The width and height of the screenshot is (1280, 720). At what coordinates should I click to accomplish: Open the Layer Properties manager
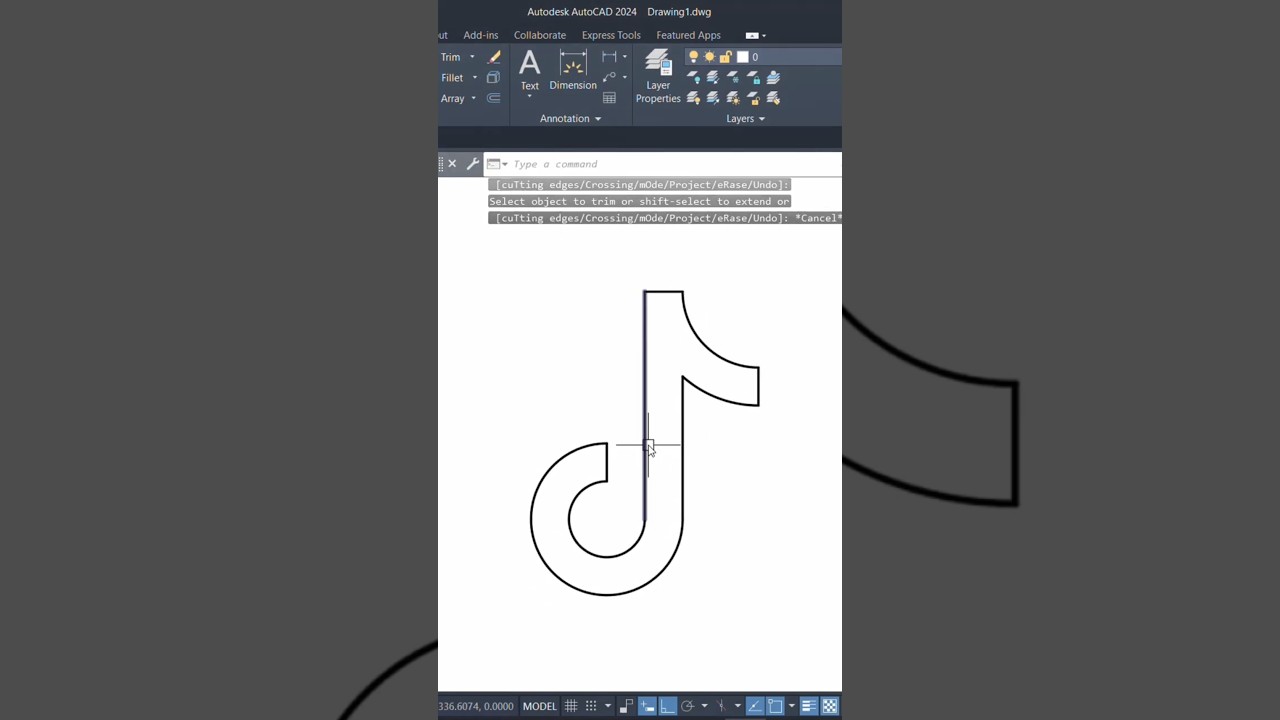(x=658, y=76)
